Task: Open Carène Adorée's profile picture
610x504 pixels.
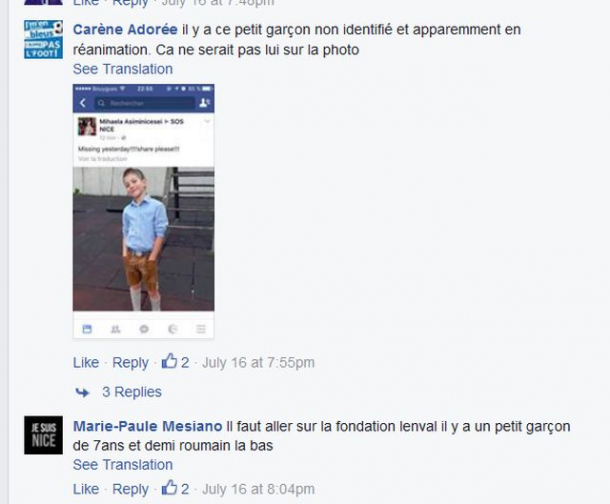Action: (x=43, y=39)
